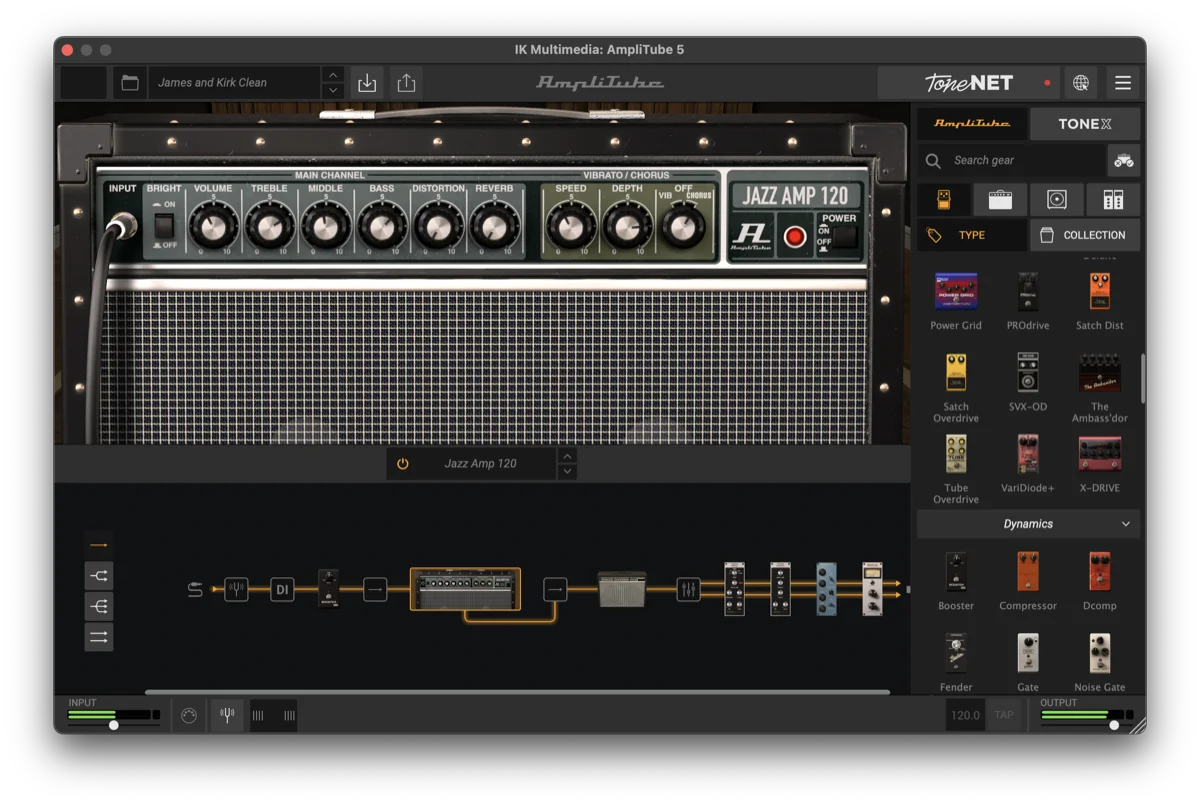Select the VU-meter rack unit in chain
Screen dimensions: 1200x805
[x=872, y=589]
